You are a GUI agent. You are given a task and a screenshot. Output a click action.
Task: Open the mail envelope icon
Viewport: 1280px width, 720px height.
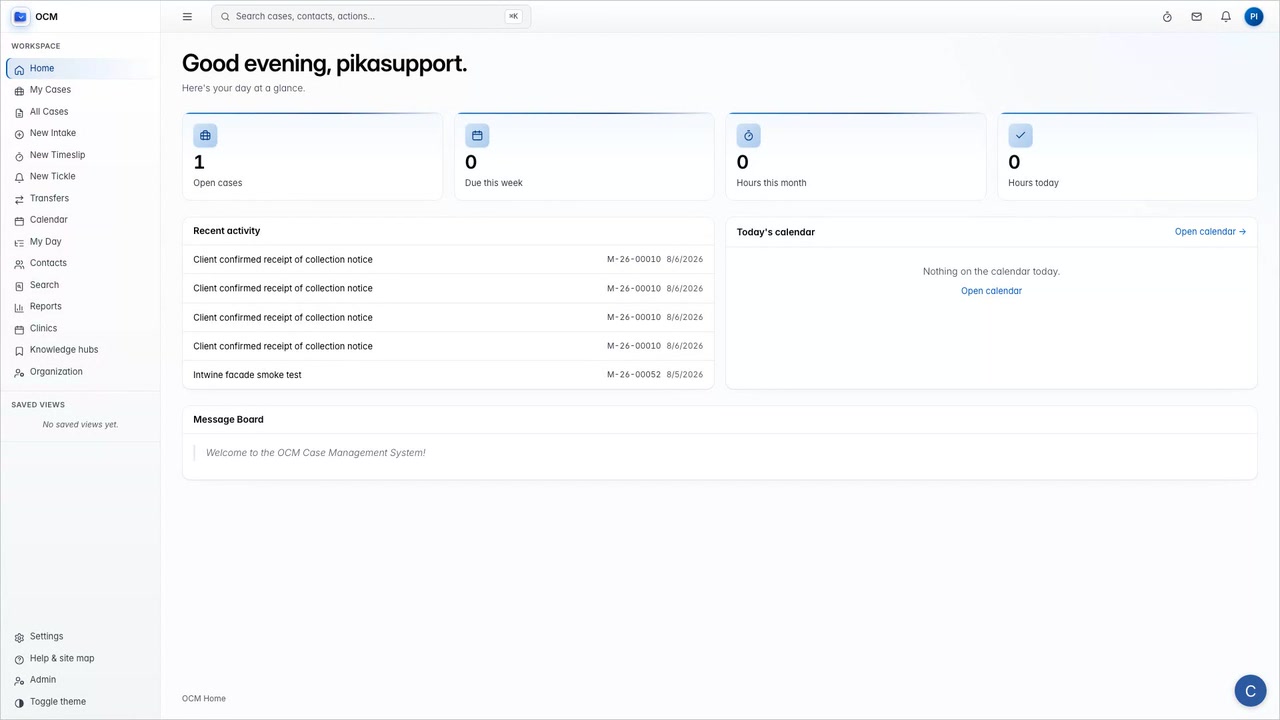(1196, 16)
